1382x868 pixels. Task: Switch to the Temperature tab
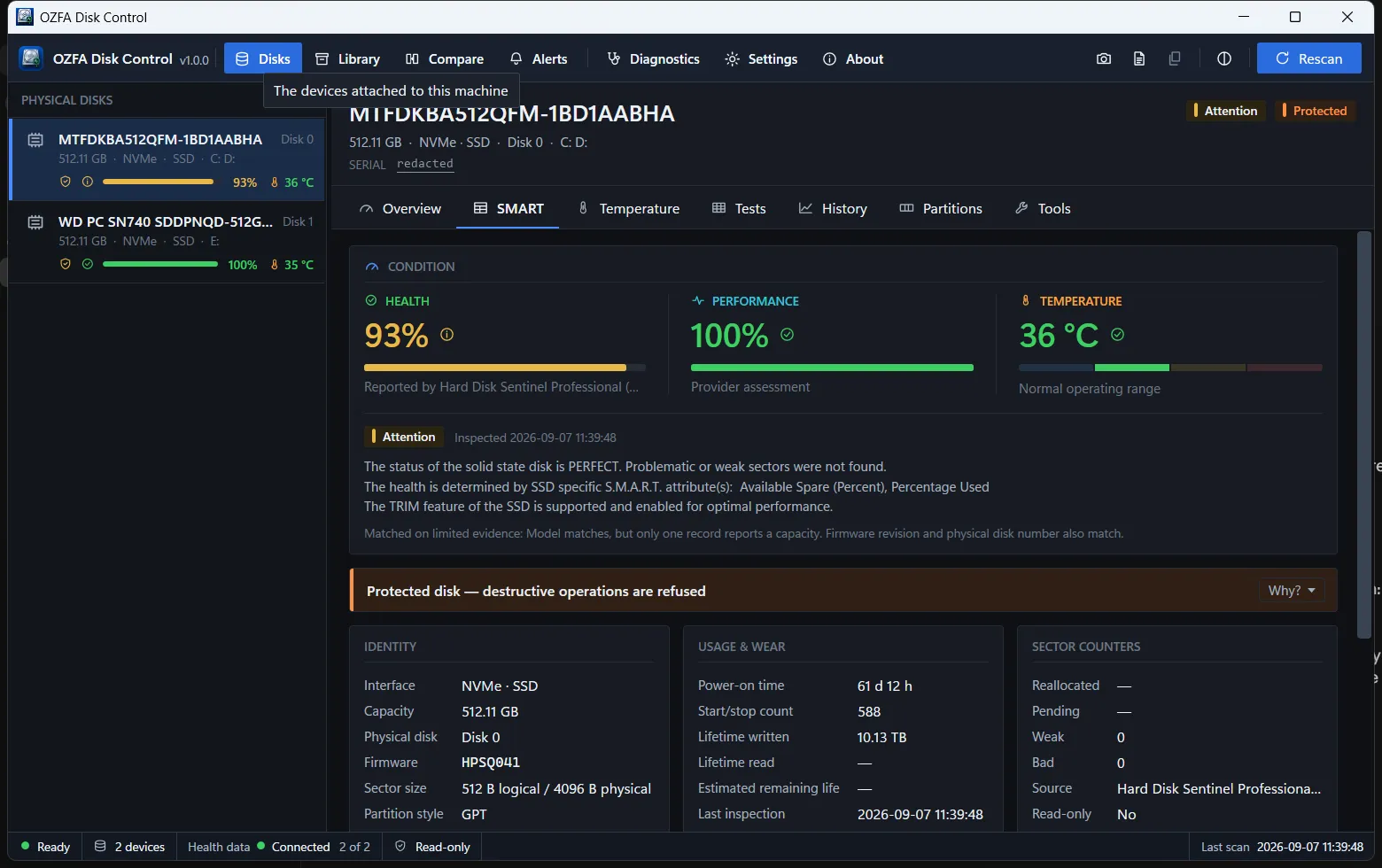[629, 208]
